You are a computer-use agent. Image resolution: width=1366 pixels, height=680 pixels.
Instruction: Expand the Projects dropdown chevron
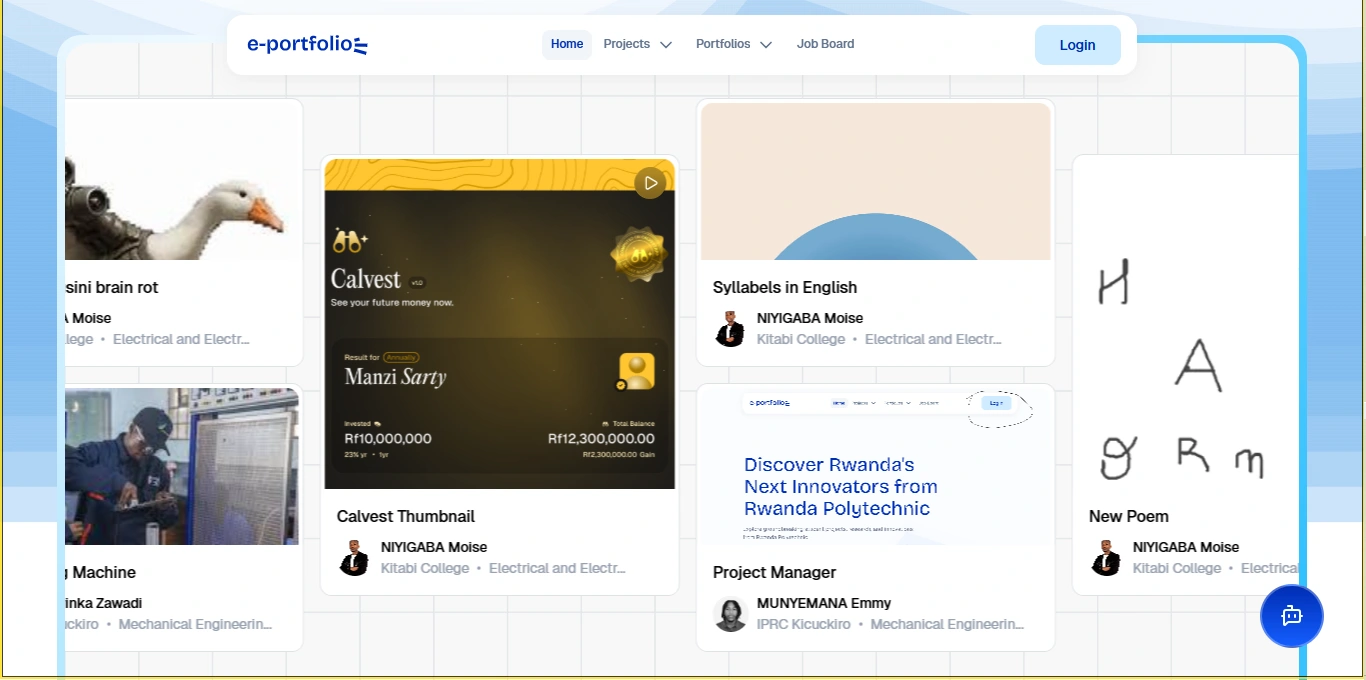[666, 45]
